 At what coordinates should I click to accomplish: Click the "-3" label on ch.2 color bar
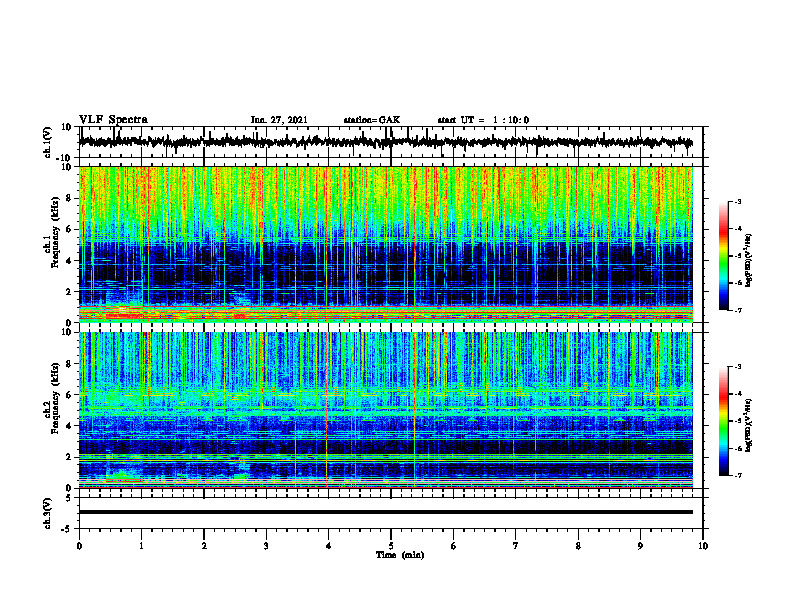coord(738,367)
